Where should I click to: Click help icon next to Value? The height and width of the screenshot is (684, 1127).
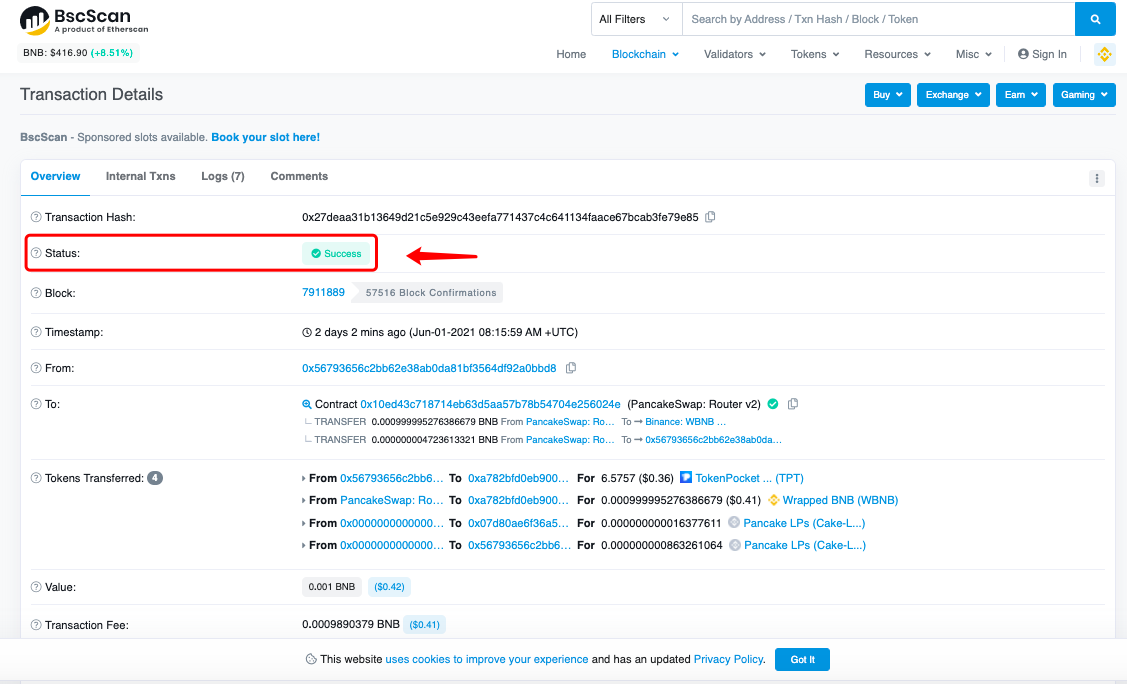coord(36,587)
